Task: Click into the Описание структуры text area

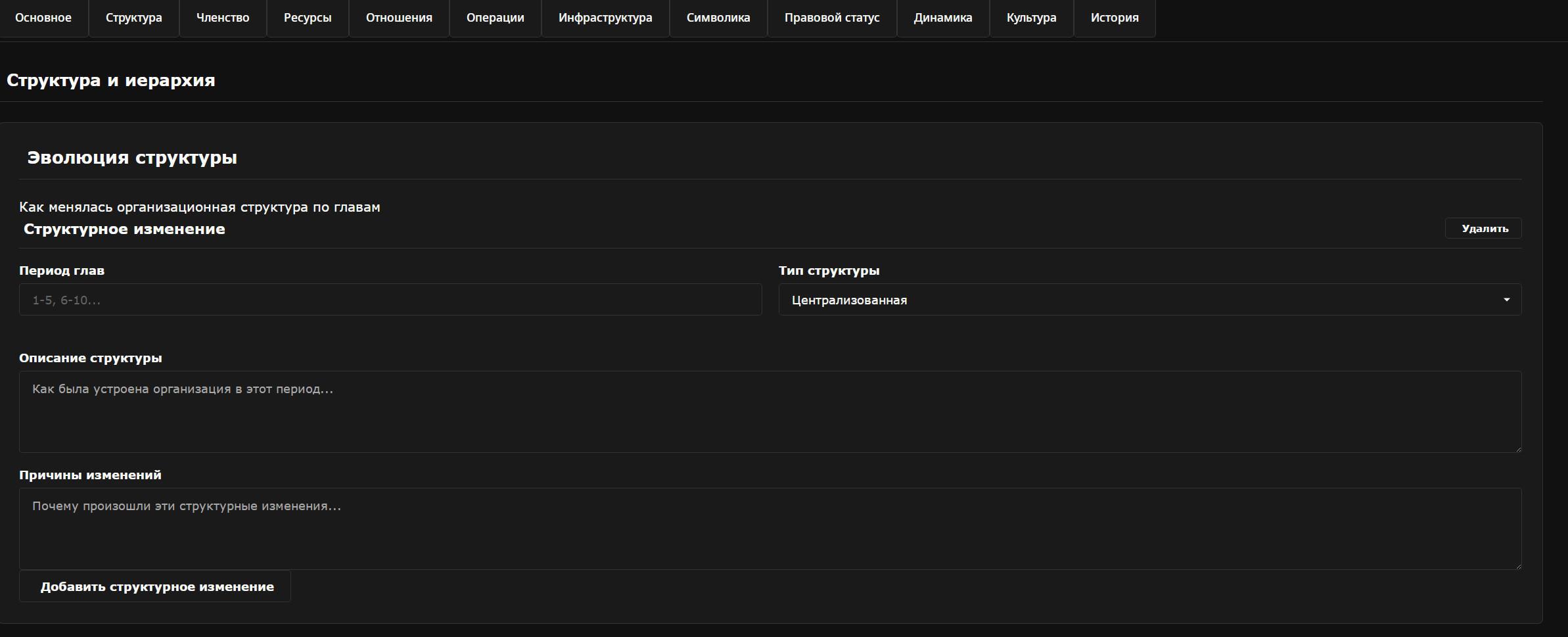Action: coord(770,412)
